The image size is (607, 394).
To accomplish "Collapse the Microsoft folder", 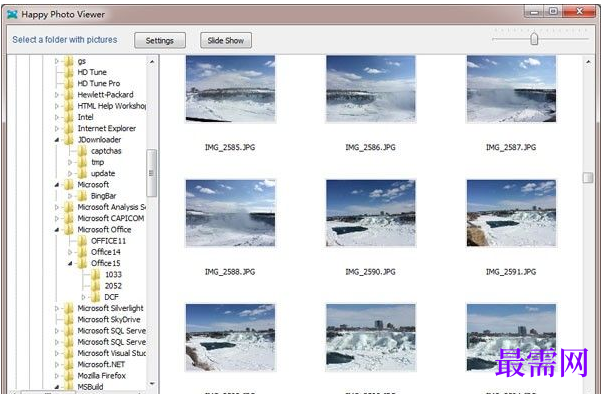I will coord(57,185).
